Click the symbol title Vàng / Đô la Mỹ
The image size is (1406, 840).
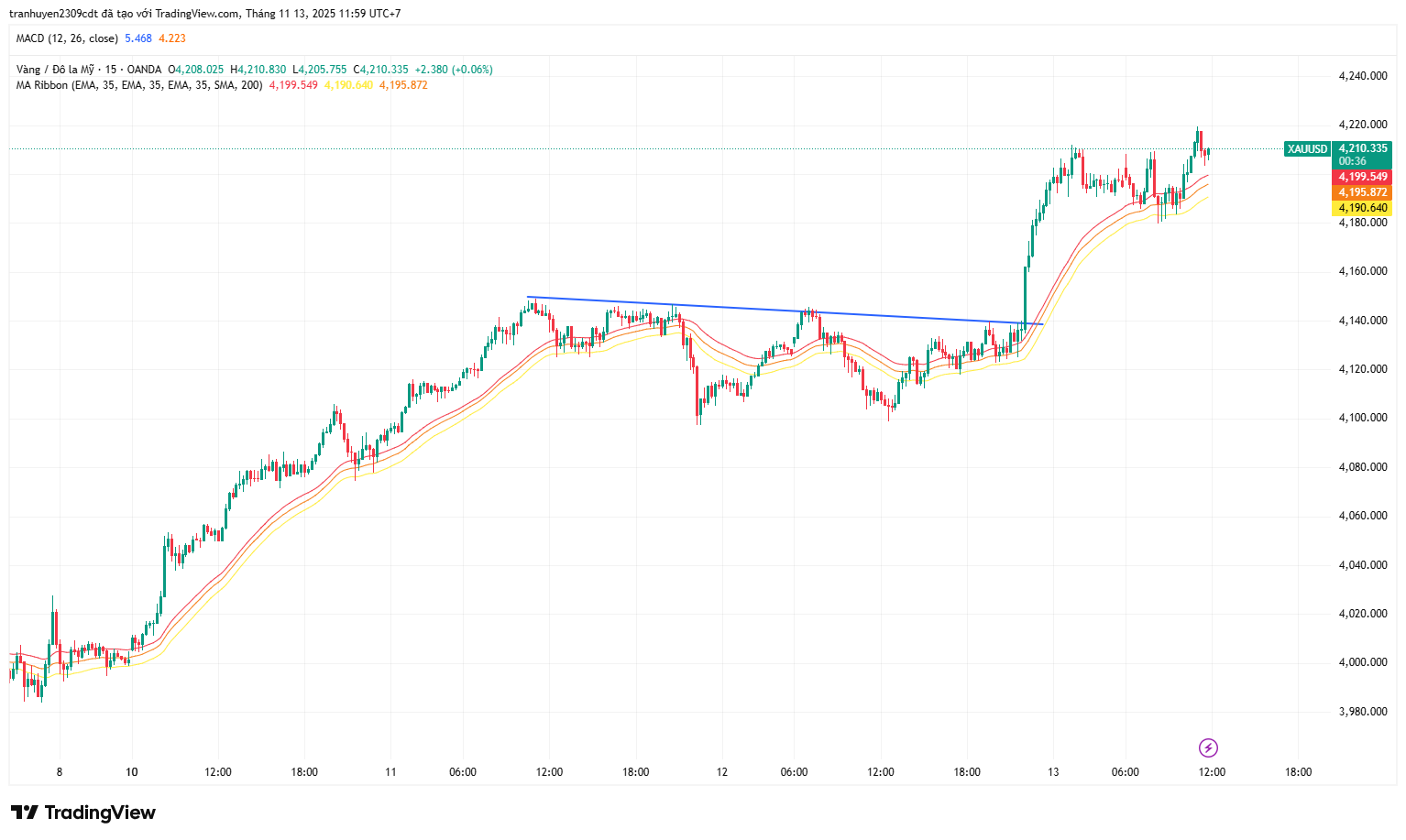[x=55, y=70]
